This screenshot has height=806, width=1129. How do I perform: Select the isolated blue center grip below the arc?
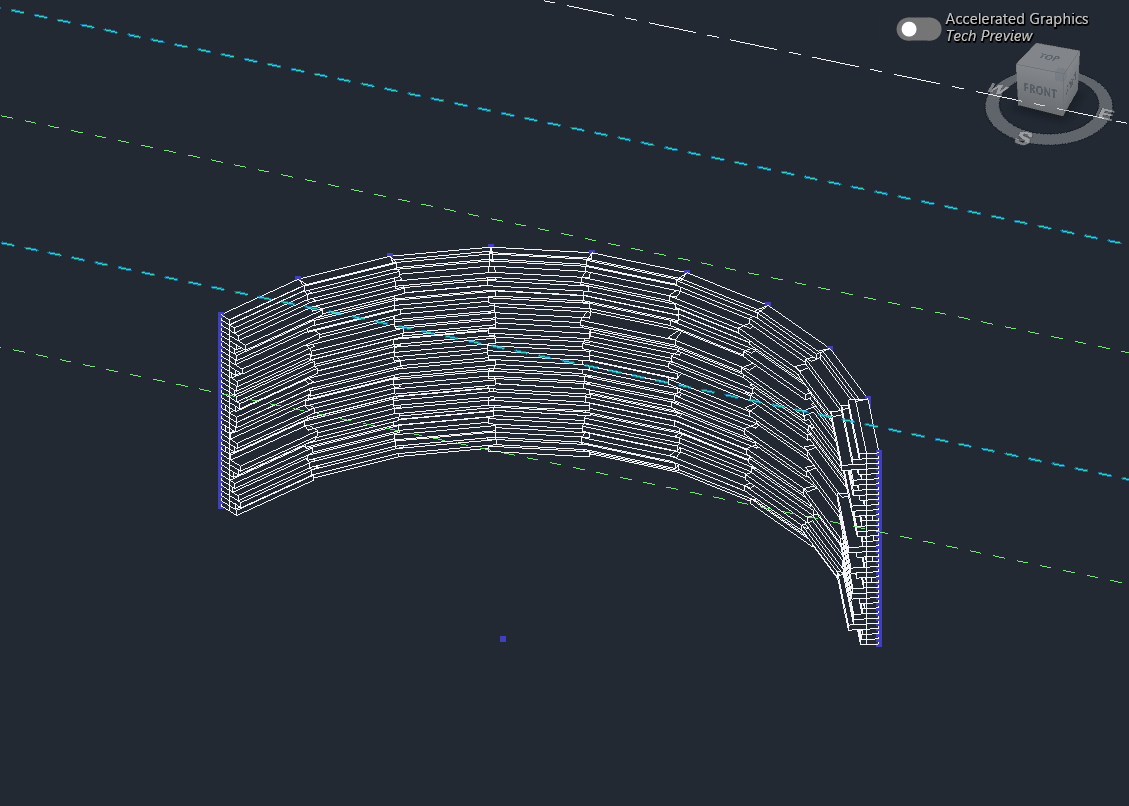[503, 639]
